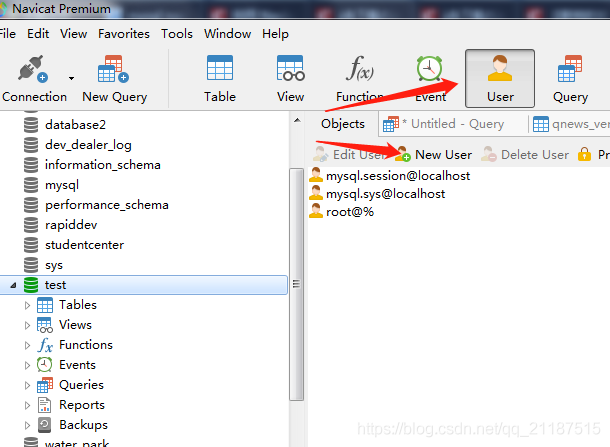Click the root@% user avatar icon
Viewport: 610px width, 447px height.
tap(316, 211)
